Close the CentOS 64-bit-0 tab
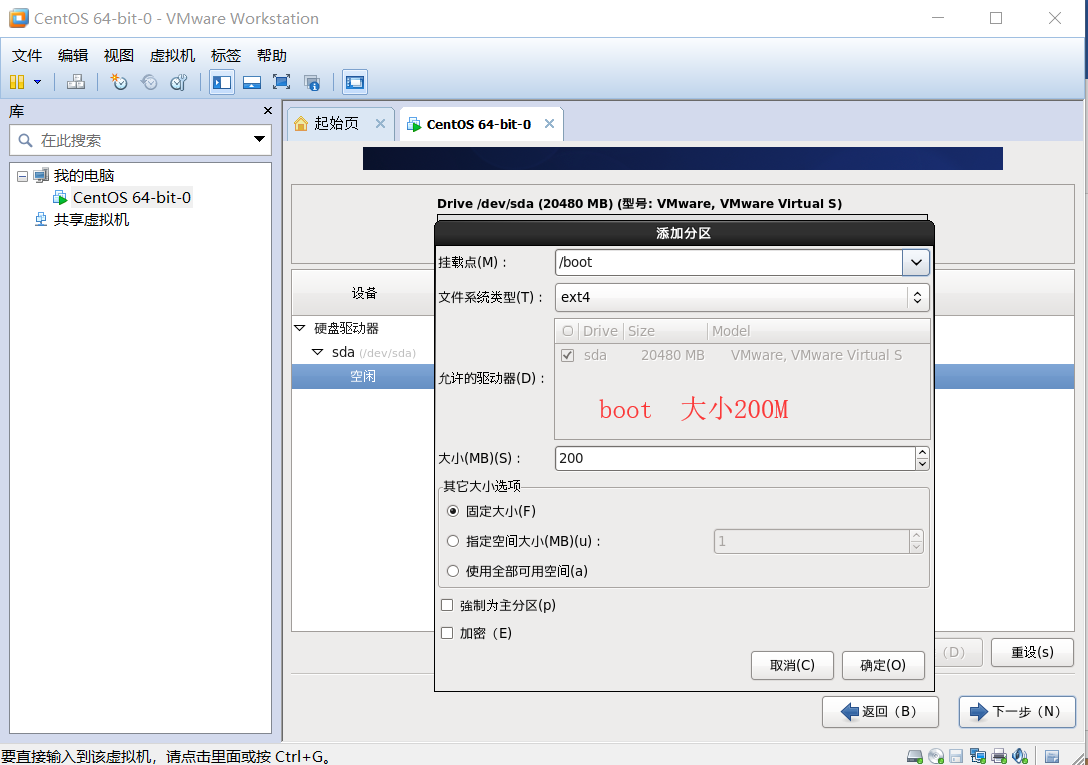The image size is (1088, 765). click(550, 124)
